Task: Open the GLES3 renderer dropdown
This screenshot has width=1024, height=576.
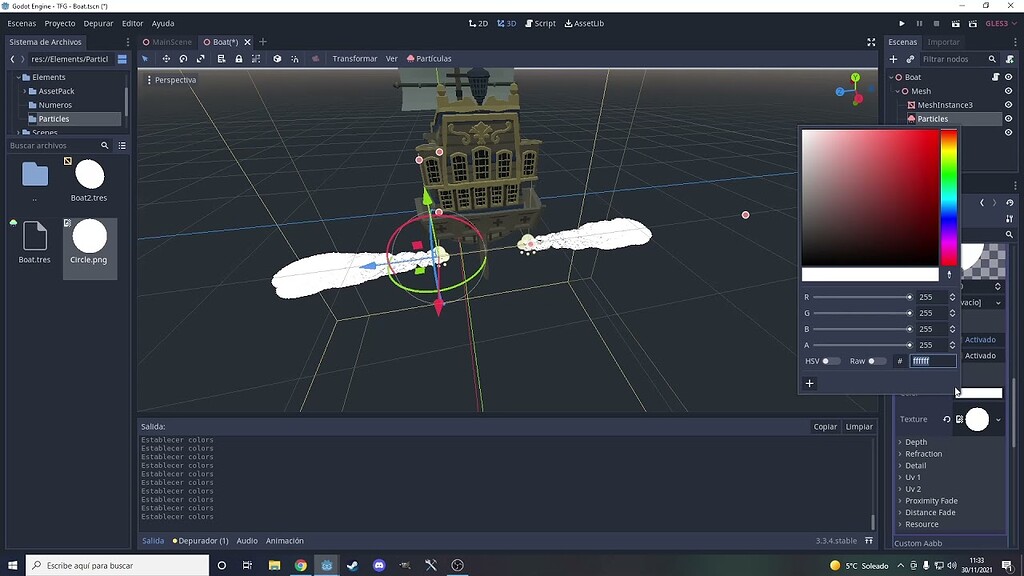Action: [x=1000, y=24]
